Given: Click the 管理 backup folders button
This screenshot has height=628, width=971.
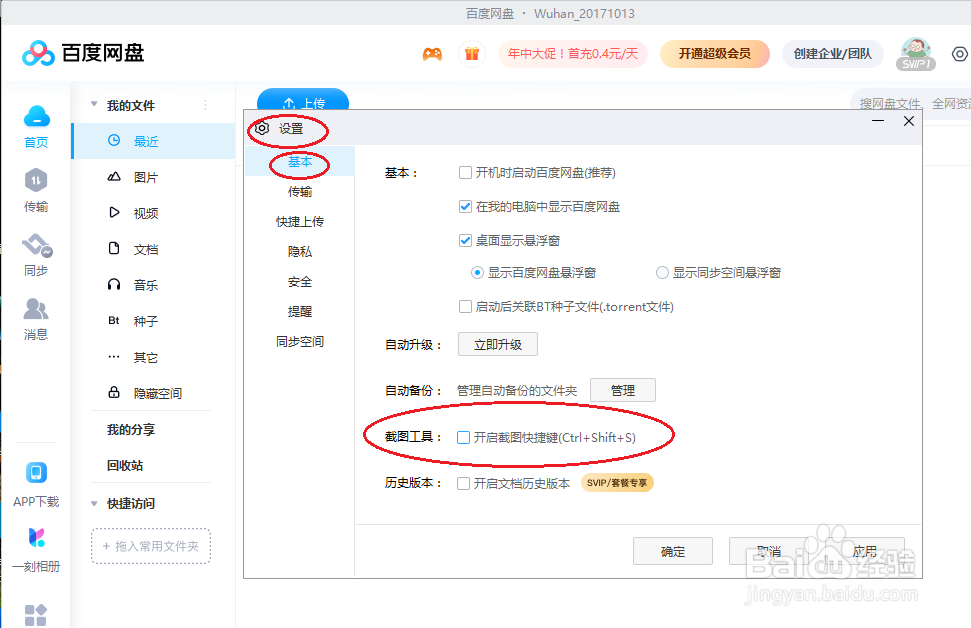Looking at the screenshot, I should pyautogui.click(x=623, y=390).
